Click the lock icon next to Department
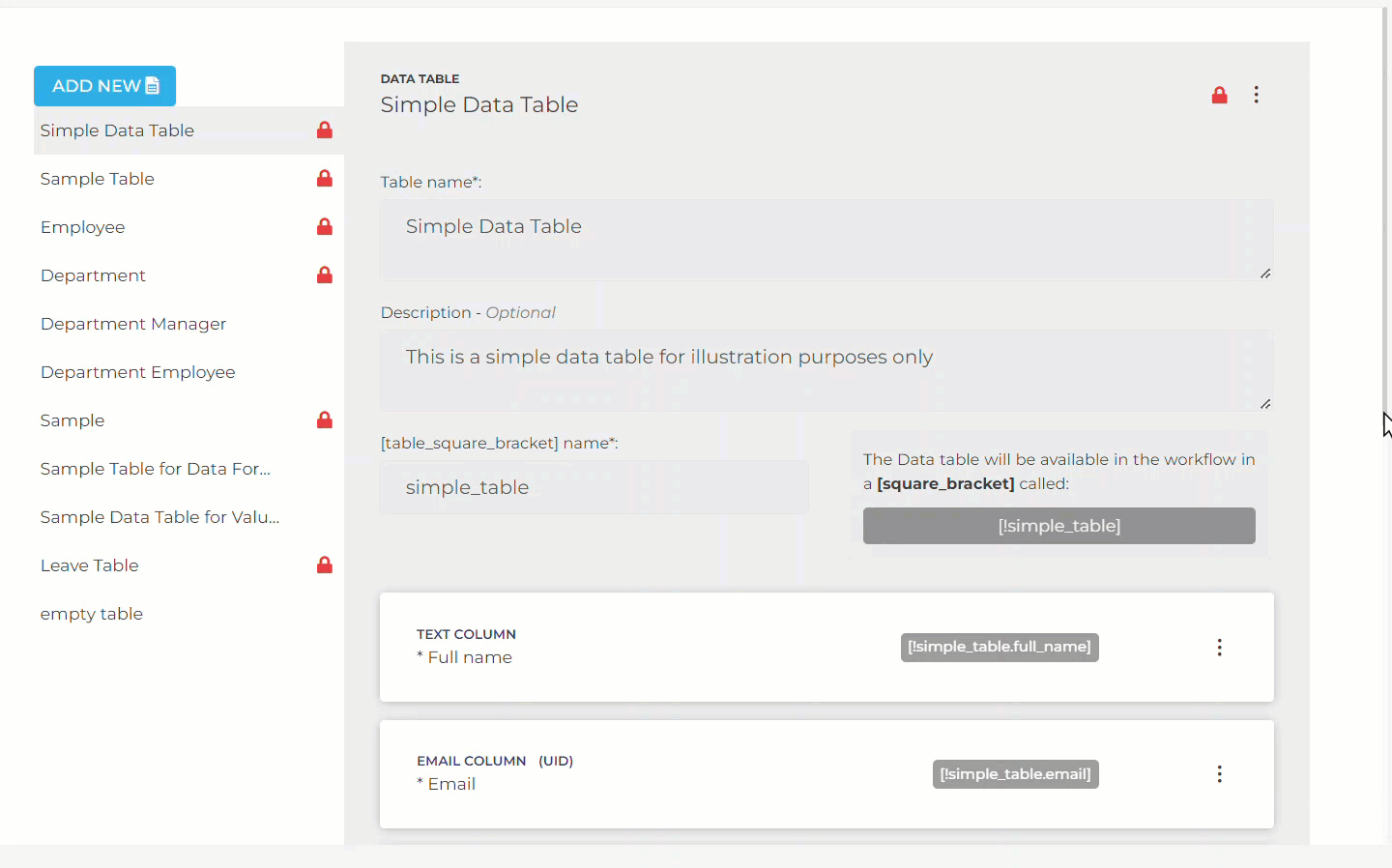 324,275
